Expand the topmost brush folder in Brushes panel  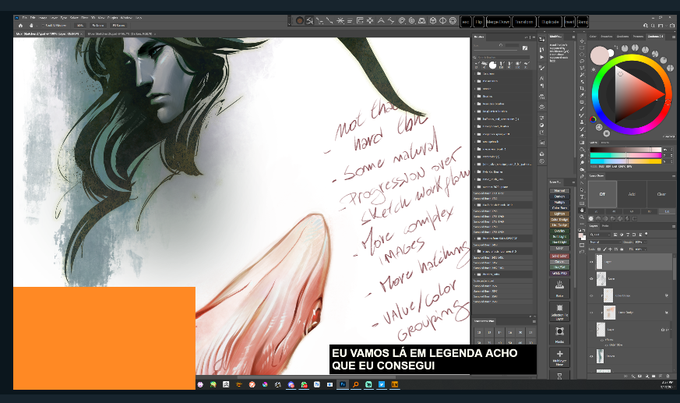474,74
